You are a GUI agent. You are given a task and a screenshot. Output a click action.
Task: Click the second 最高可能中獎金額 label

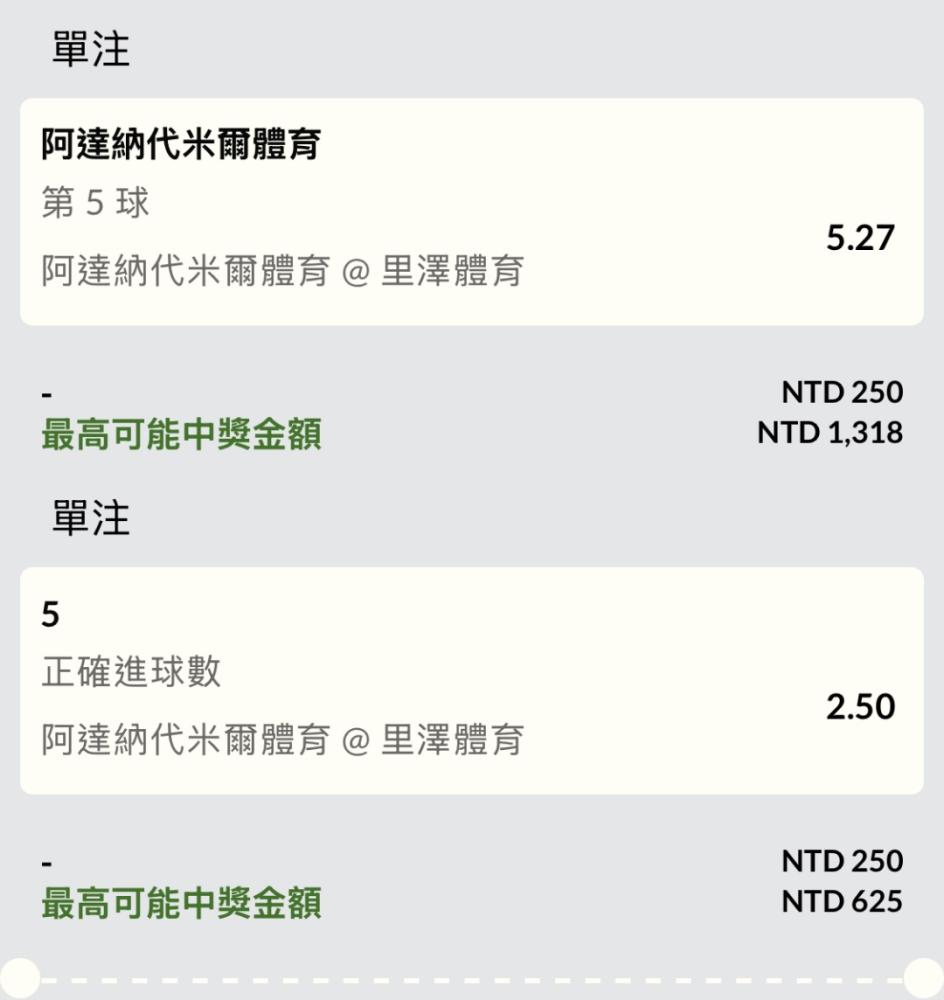point(181,903)
